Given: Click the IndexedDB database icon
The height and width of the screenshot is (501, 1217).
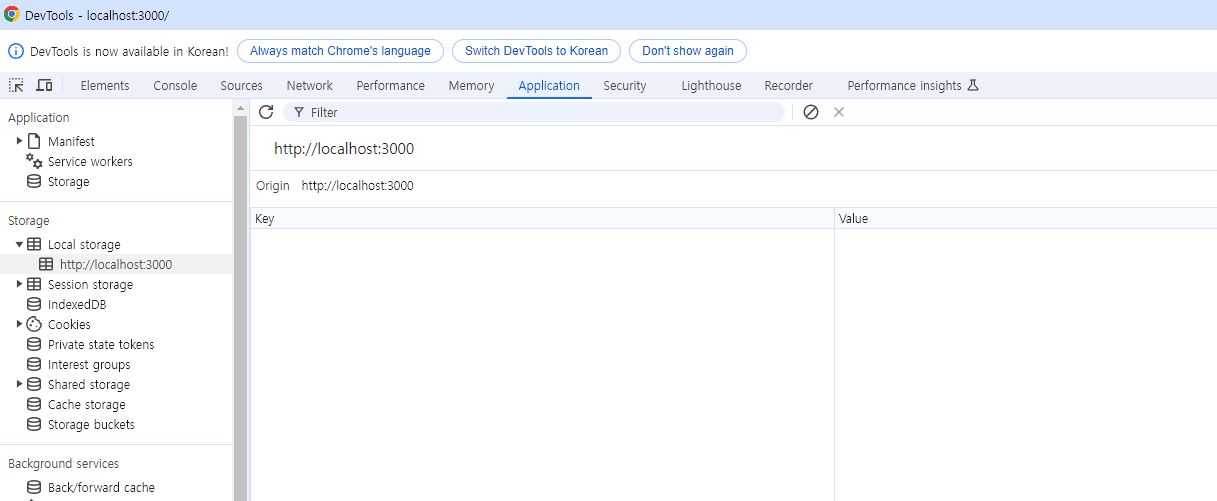Looking at the screenshot, I should [x=34, y=304].
